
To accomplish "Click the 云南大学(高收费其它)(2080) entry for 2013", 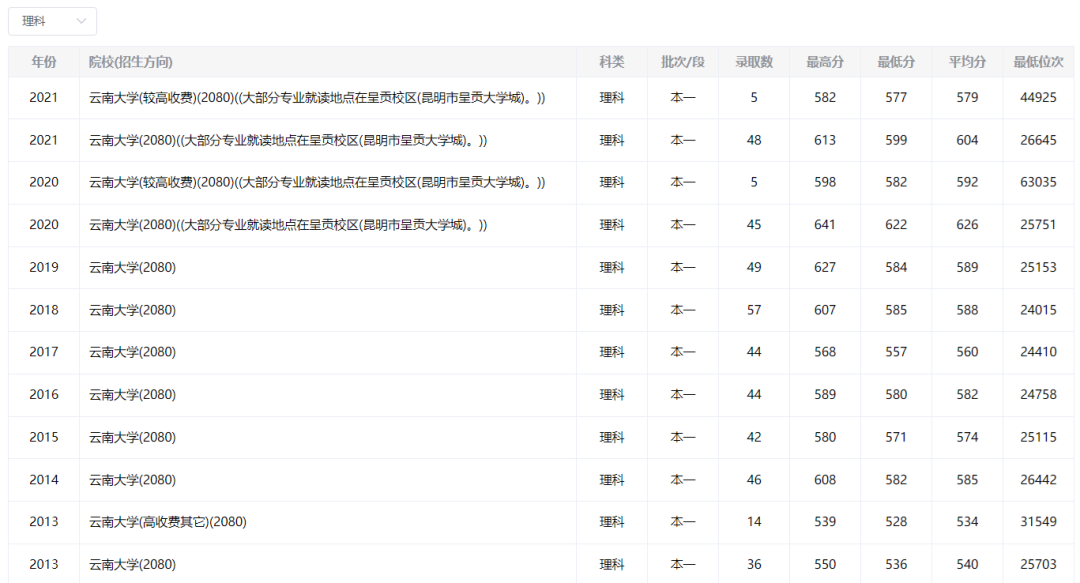I will [167, 522].
